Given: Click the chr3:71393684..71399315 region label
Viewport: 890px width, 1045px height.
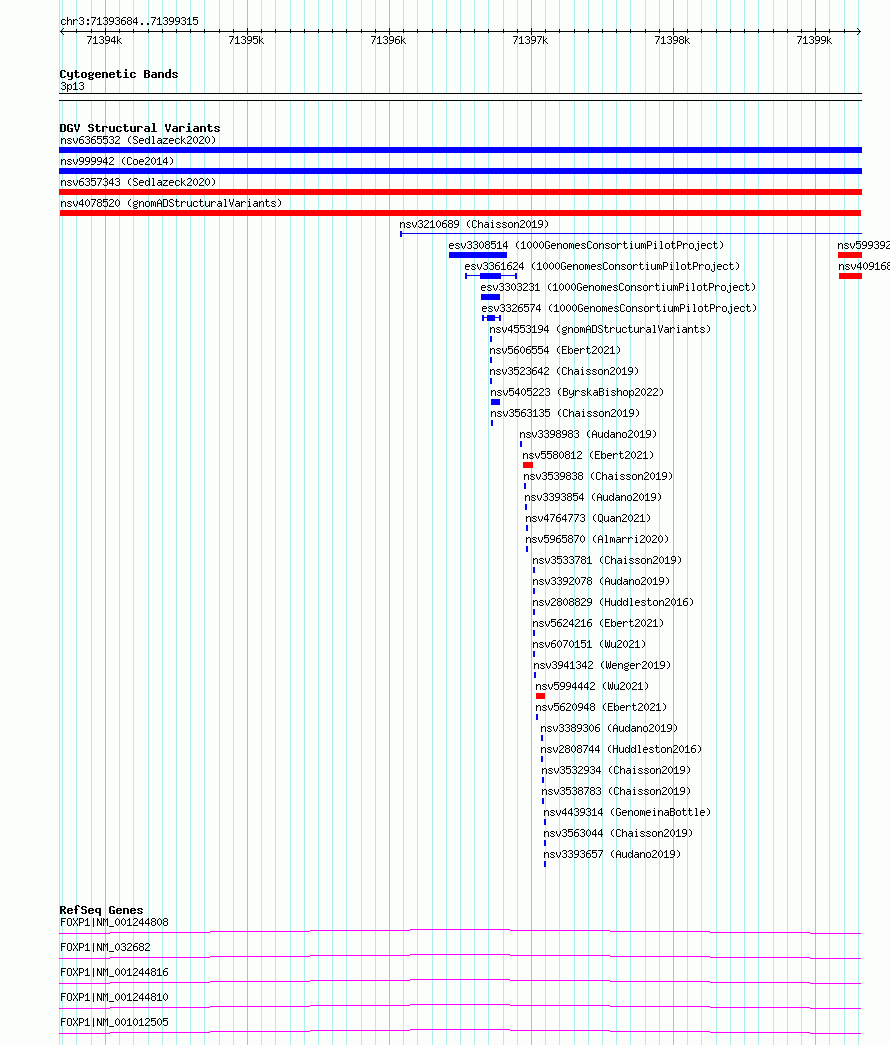Looking at the screenshot, I should [x=129, y=21].
